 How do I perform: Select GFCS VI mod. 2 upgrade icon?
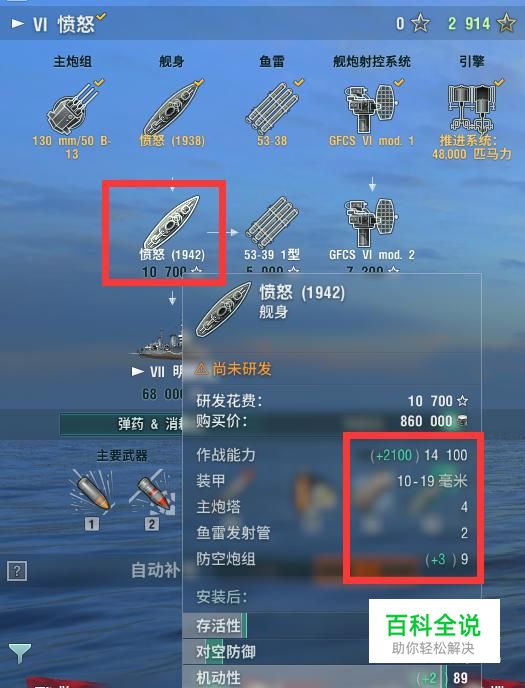[x=372, y=223]
